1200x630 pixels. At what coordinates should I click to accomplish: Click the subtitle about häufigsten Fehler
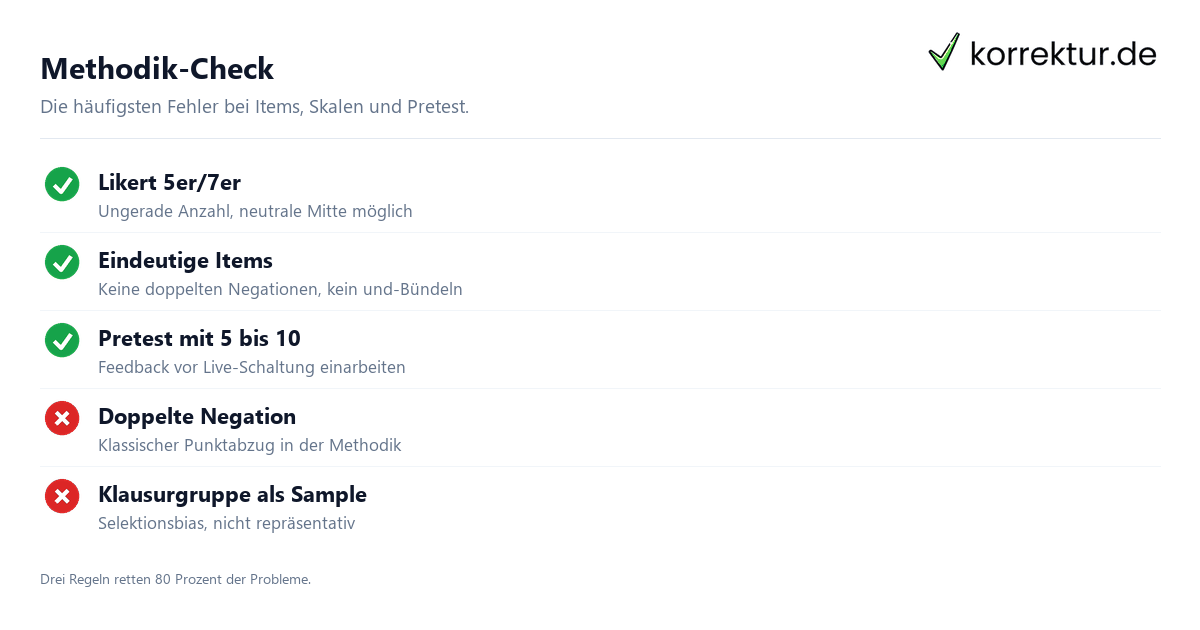[x=254, y=106]
